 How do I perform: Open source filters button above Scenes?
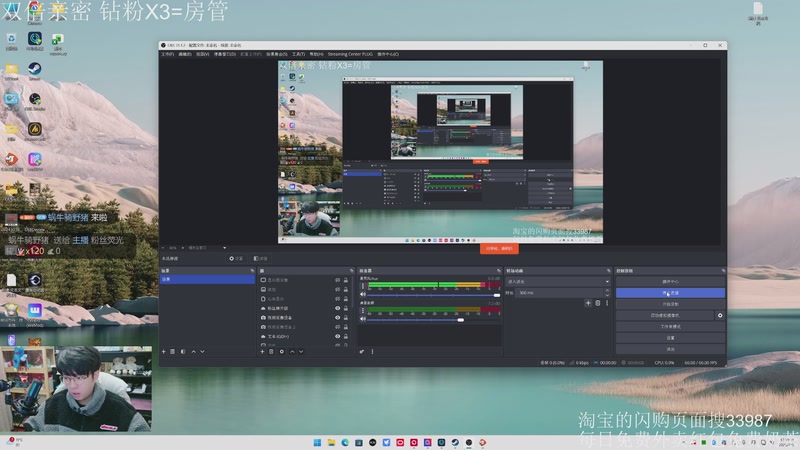(x=260, y=259)
